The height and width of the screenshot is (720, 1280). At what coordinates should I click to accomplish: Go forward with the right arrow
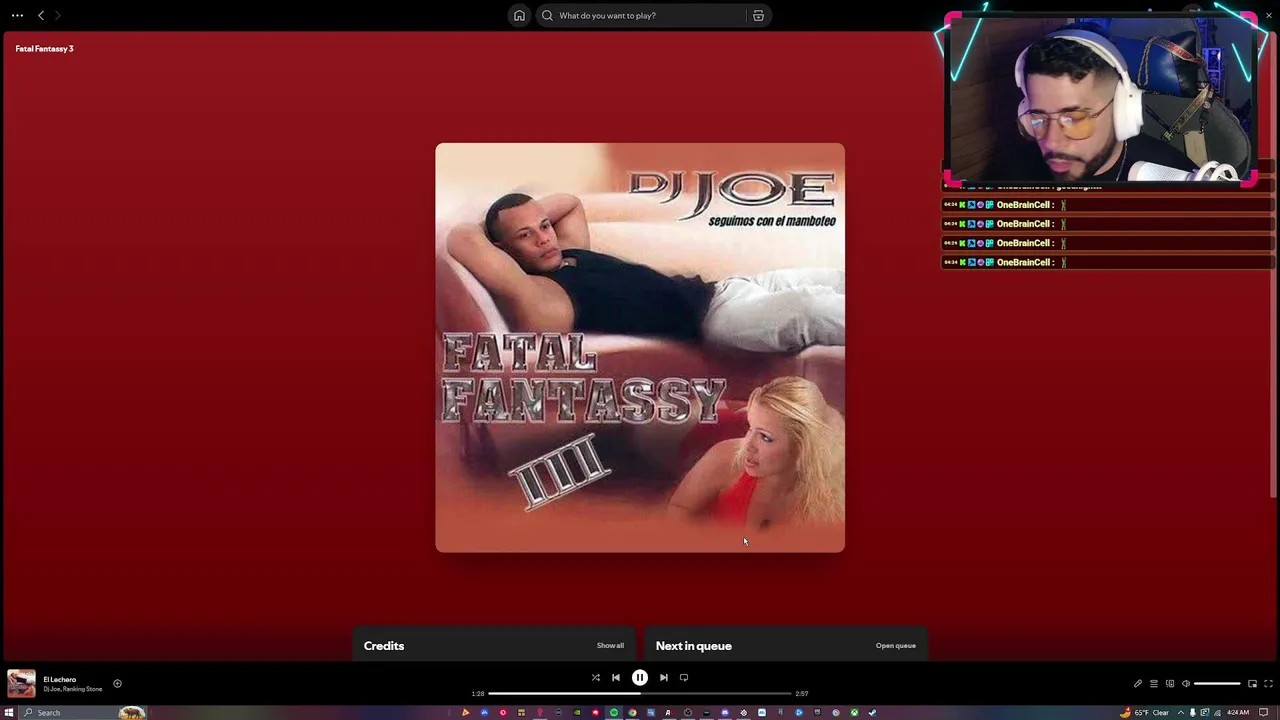pos(57,15)
